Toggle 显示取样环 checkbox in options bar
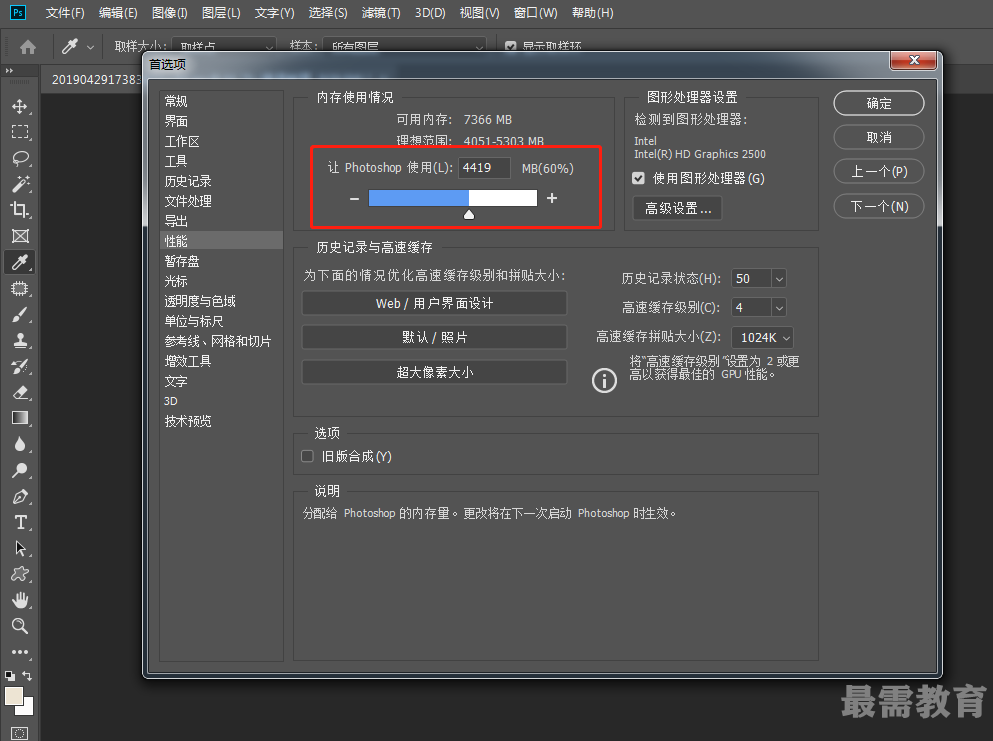 510,47
